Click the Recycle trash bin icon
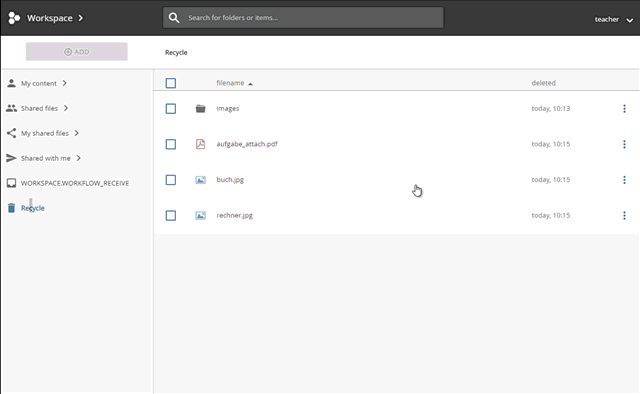 pos(11,208)
